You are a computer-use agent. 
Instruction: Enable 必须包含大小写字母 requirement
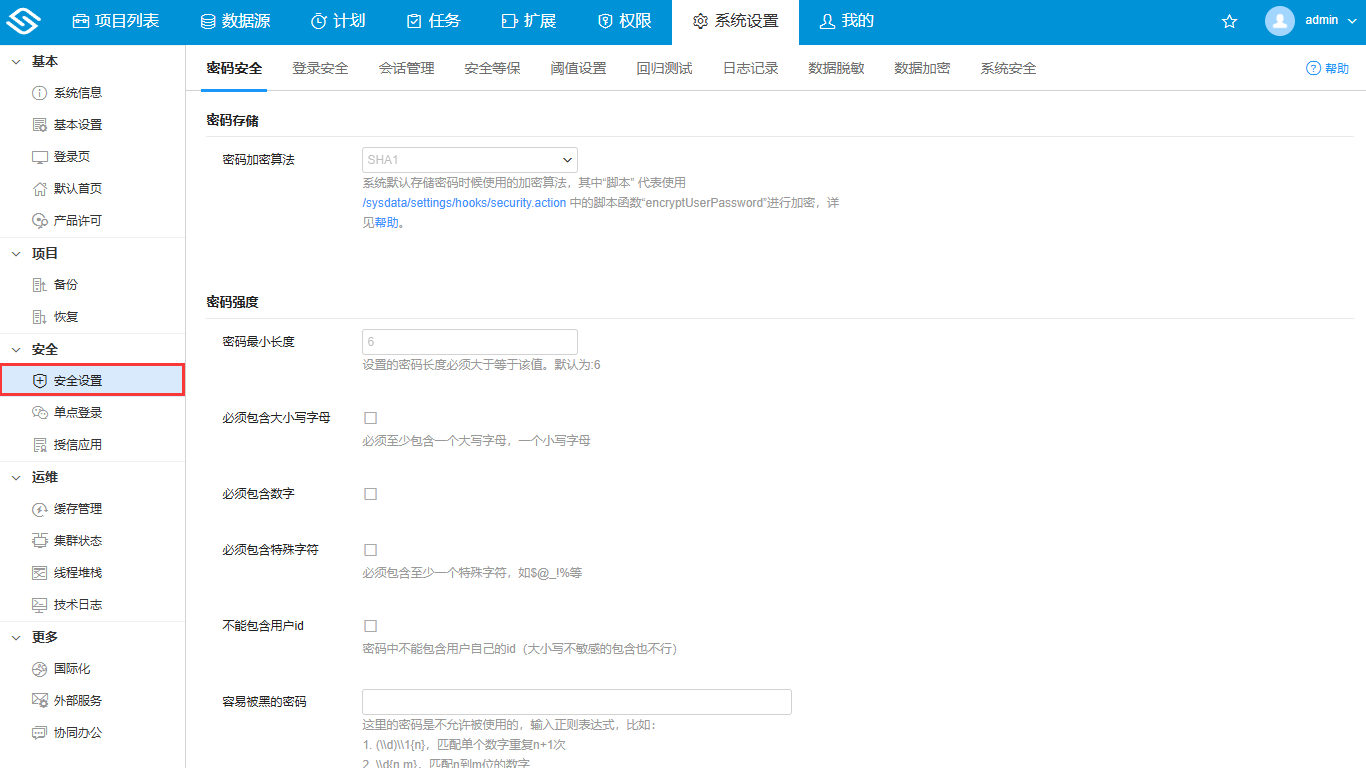click(x=370, y=417)
